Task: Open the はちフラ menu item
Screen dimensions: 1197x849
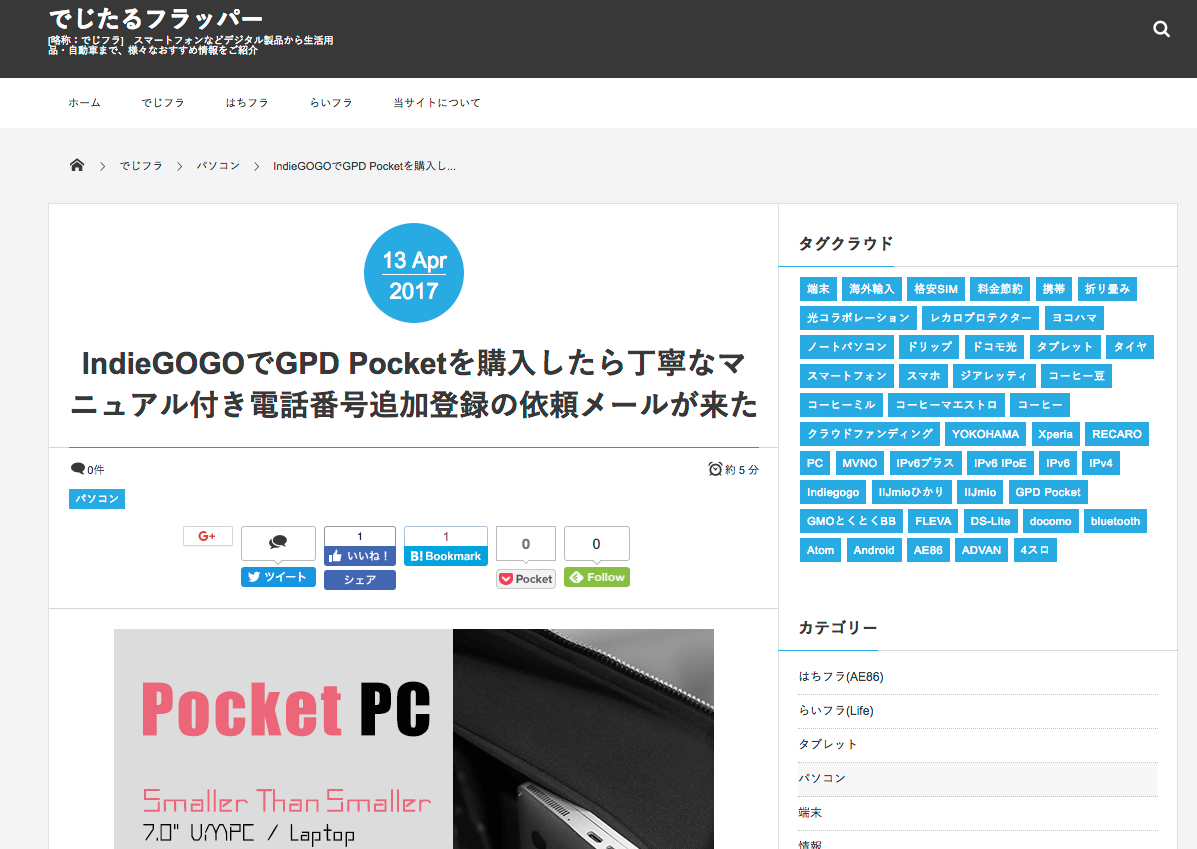Action: [247, 102]
